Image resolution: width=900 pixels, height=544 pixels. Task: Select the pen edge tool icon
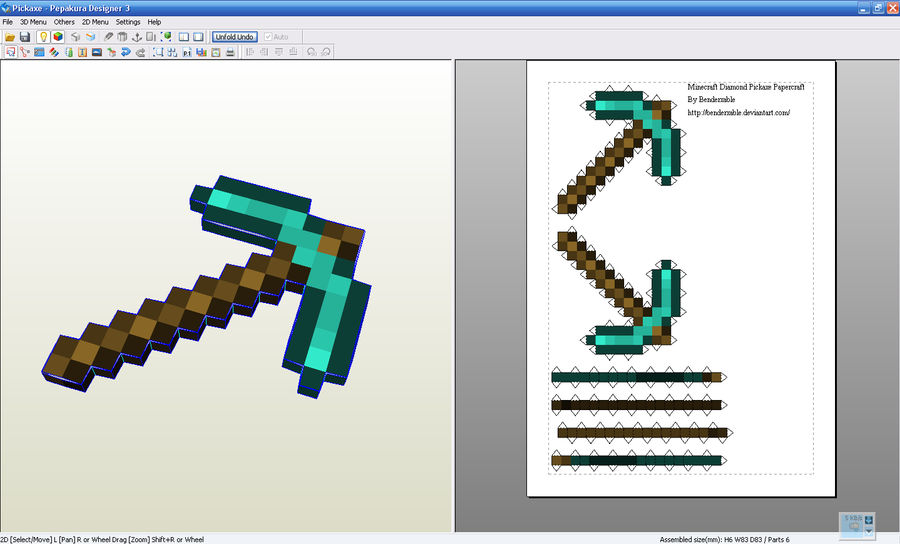(108, 37)
